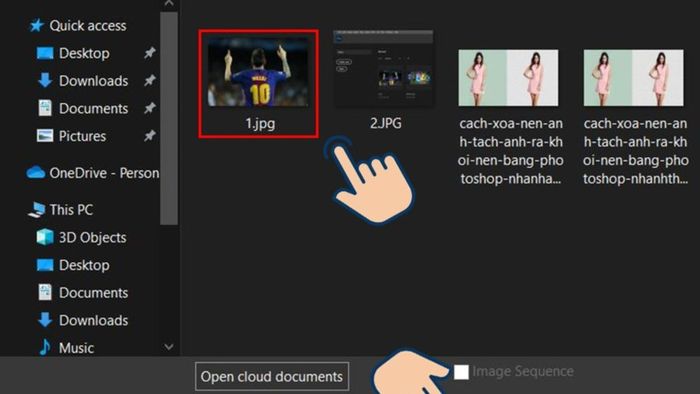Open the pinned Downloads folder icon
Screen dimensions: 700x394
tap(45, 80)
